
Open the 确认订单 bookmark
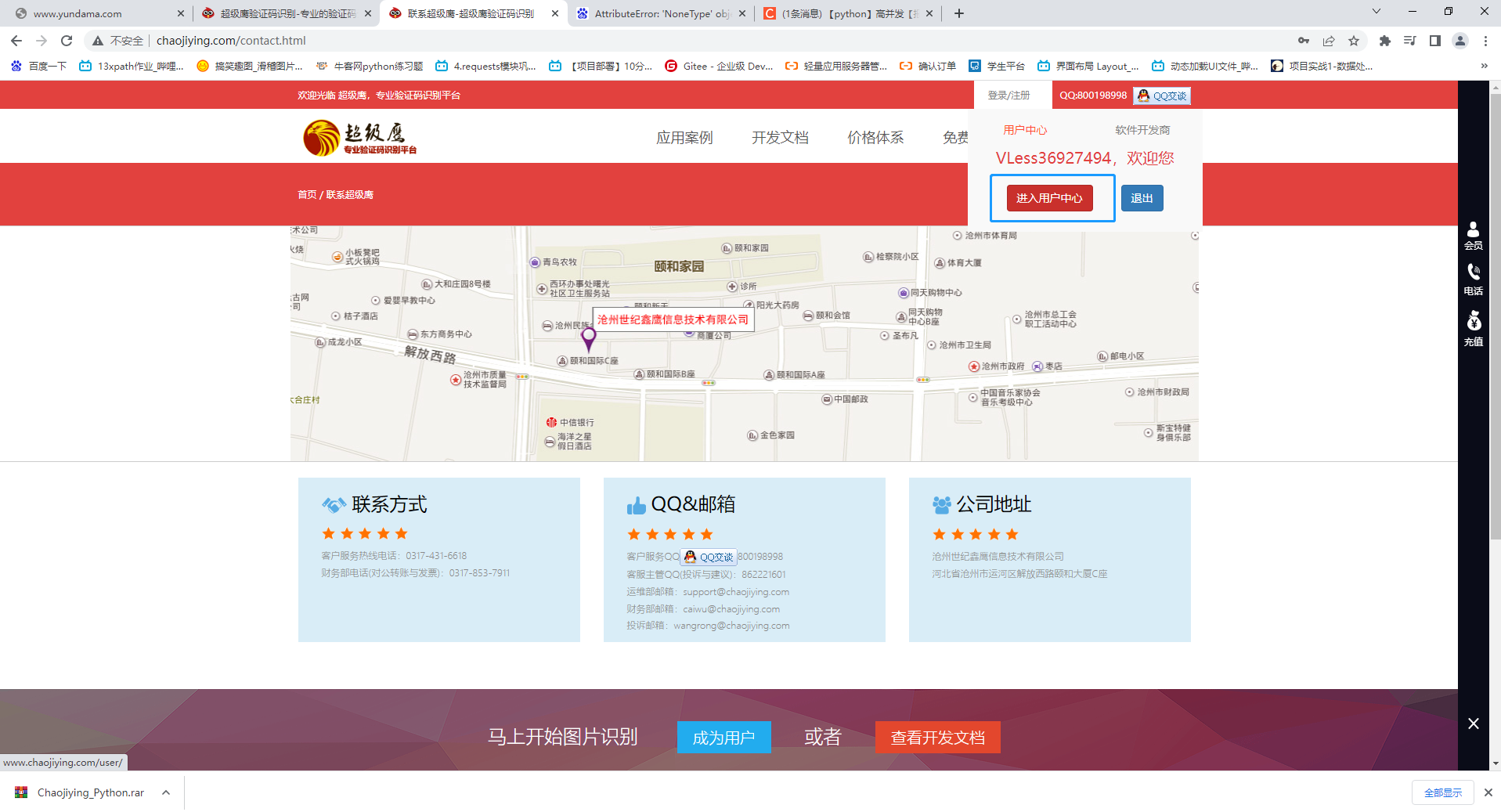[928, 67]
